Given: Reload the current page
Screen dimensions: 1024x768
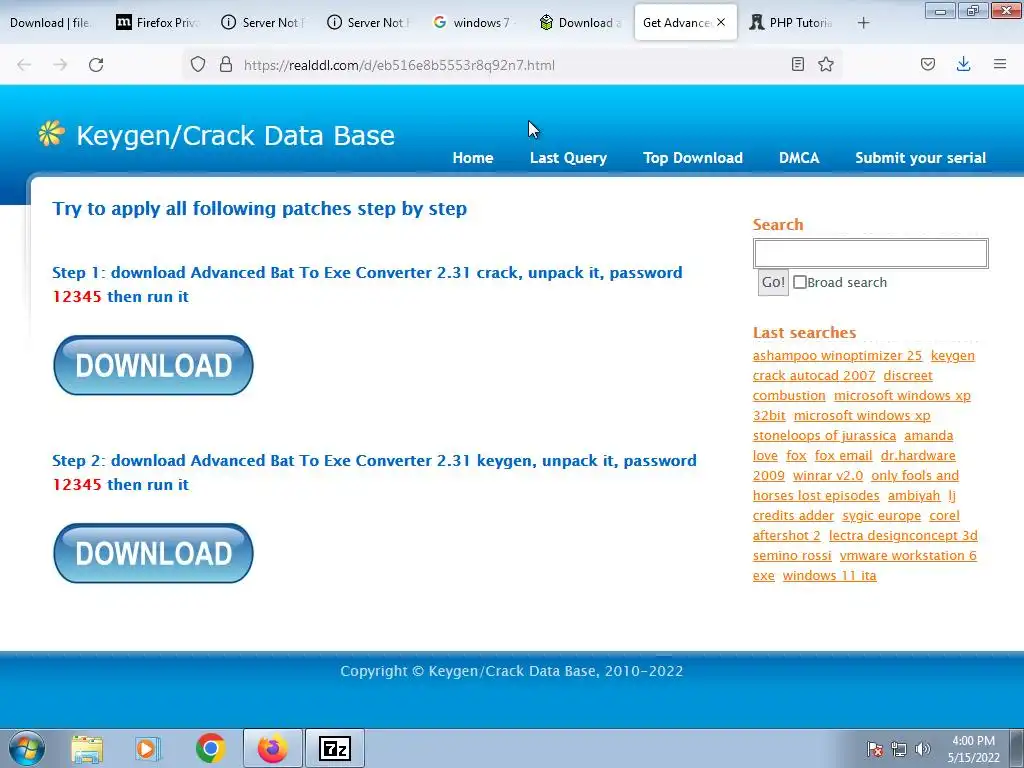Looking at the screenshot, I should point(96,65).
